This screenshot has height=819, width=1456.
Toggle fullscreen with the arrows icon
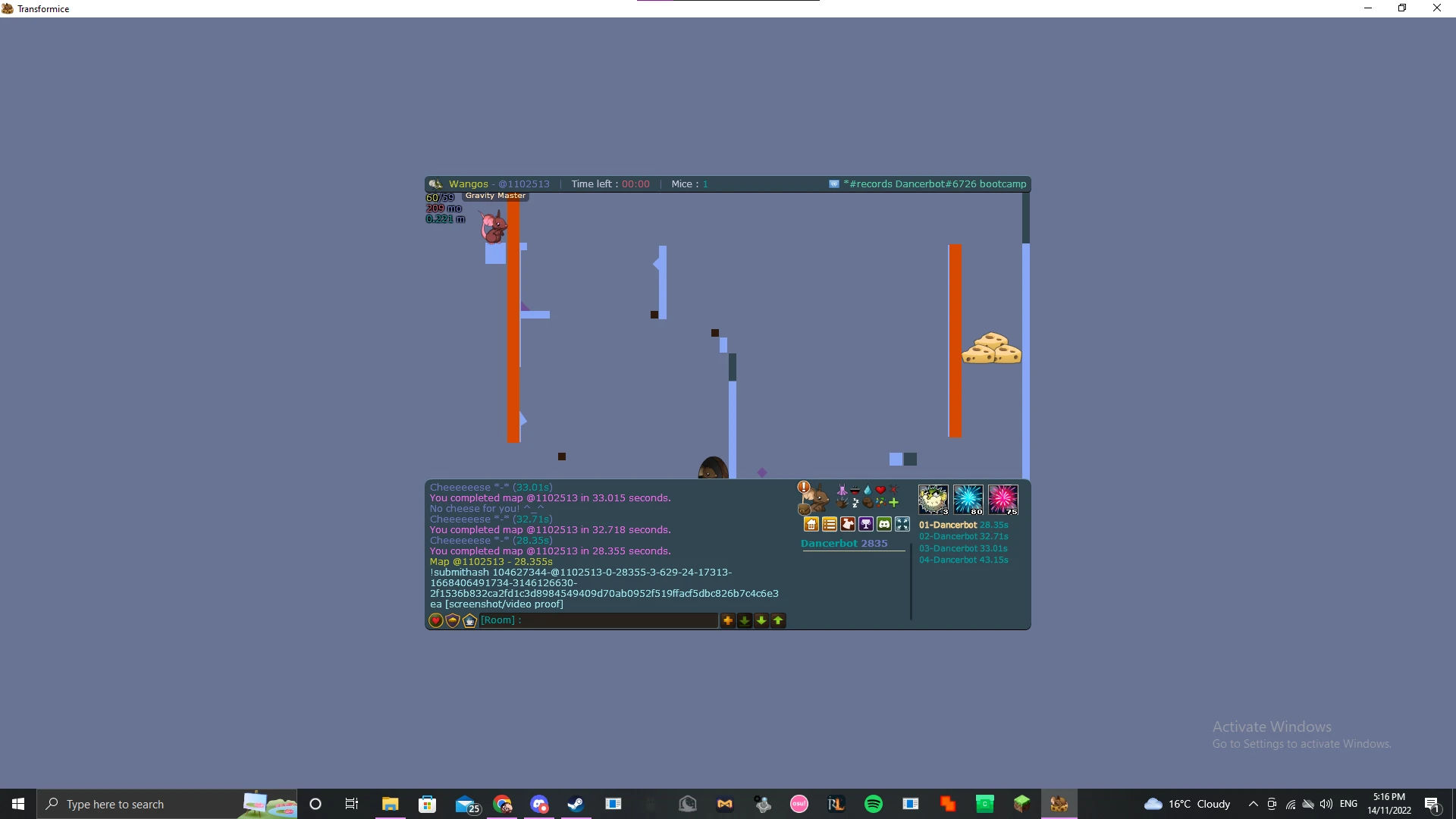902,524
